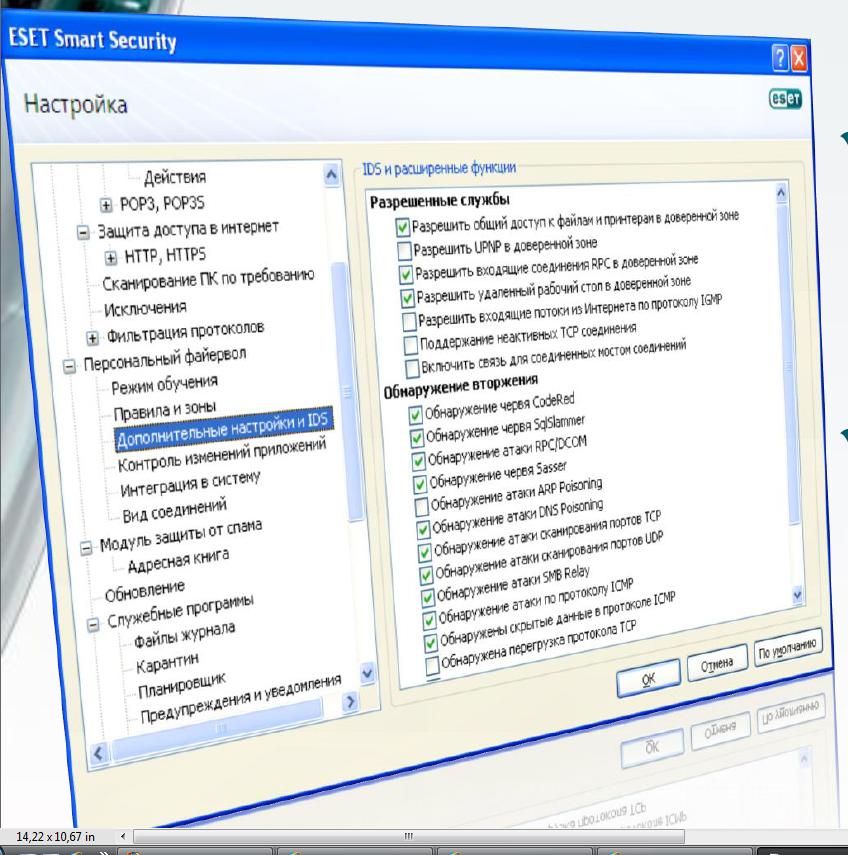Click the bottom viewer horizontal scrollbar thumb

[x=409, y=836]
